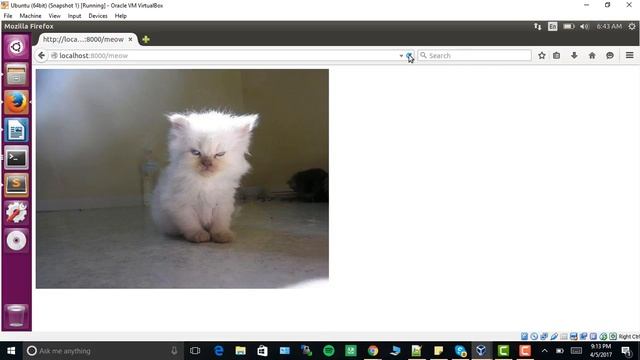Open the Terminal from the Ubuntu launcher
The image size is (640, 360).
tap(16, 158)
